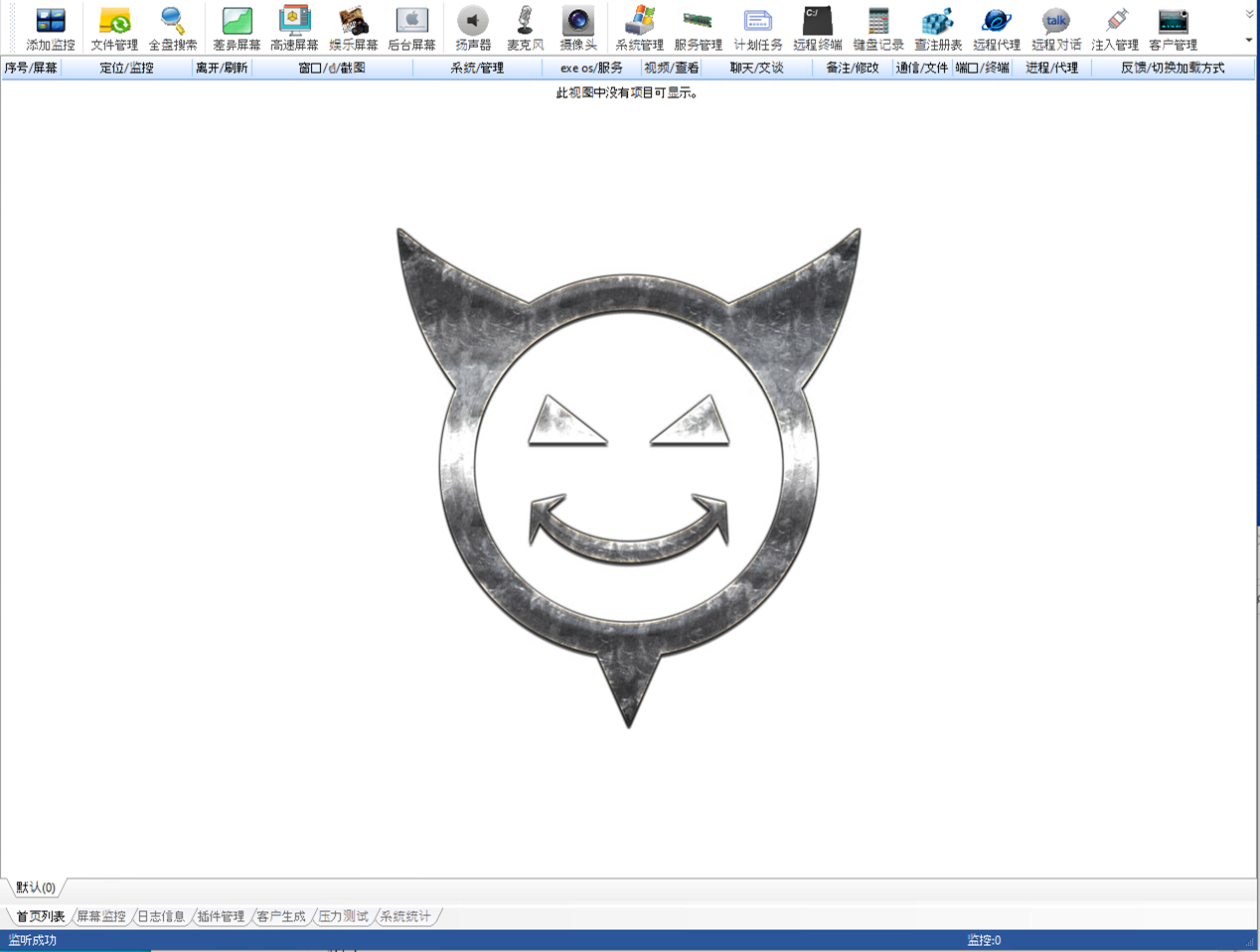Screen dimensions: 1260x952
Task: Expand the toolbar overflow chevron
Action: click(1249, 14)
